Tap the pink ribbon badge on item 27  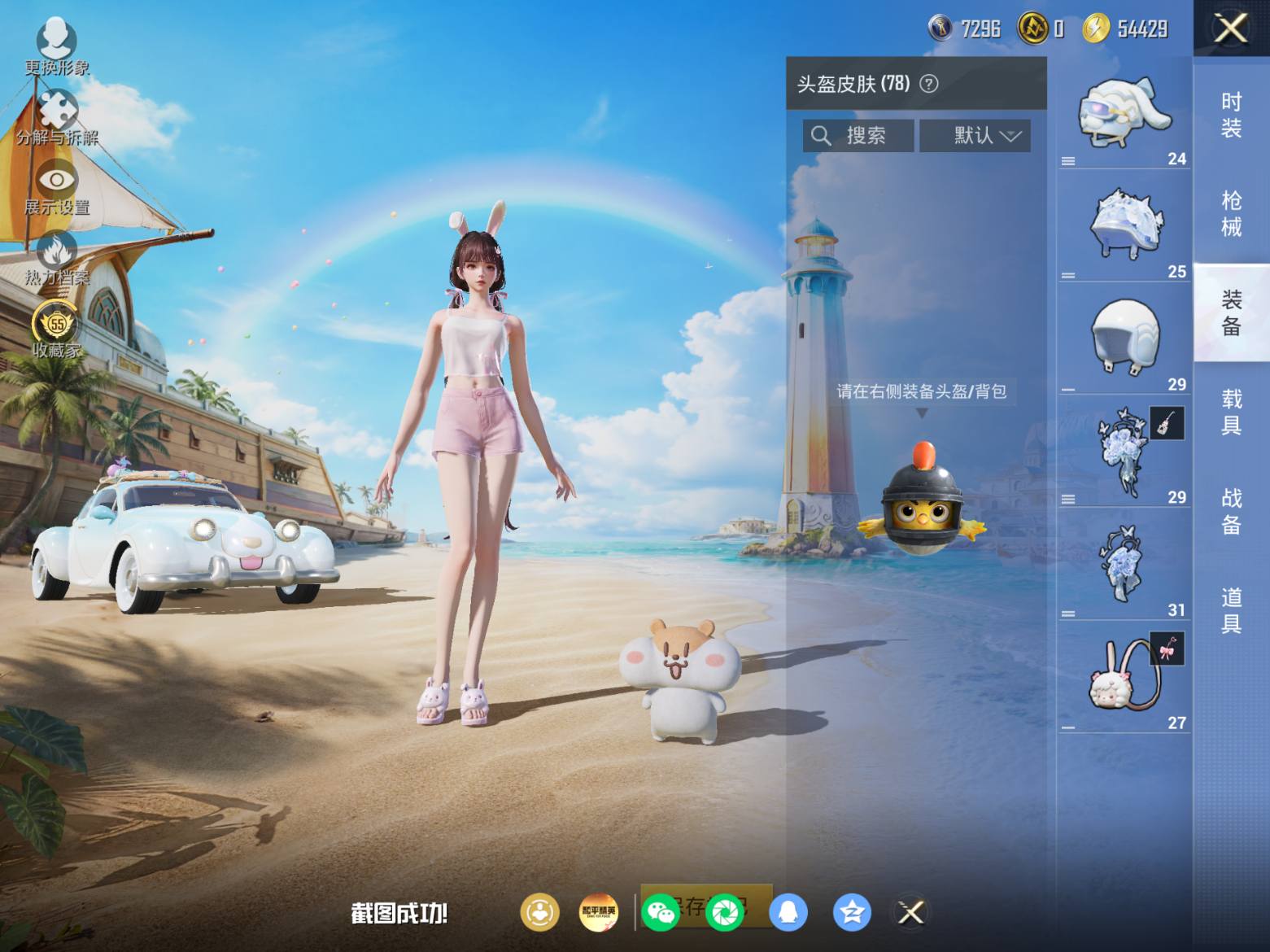coord(1167,648)
